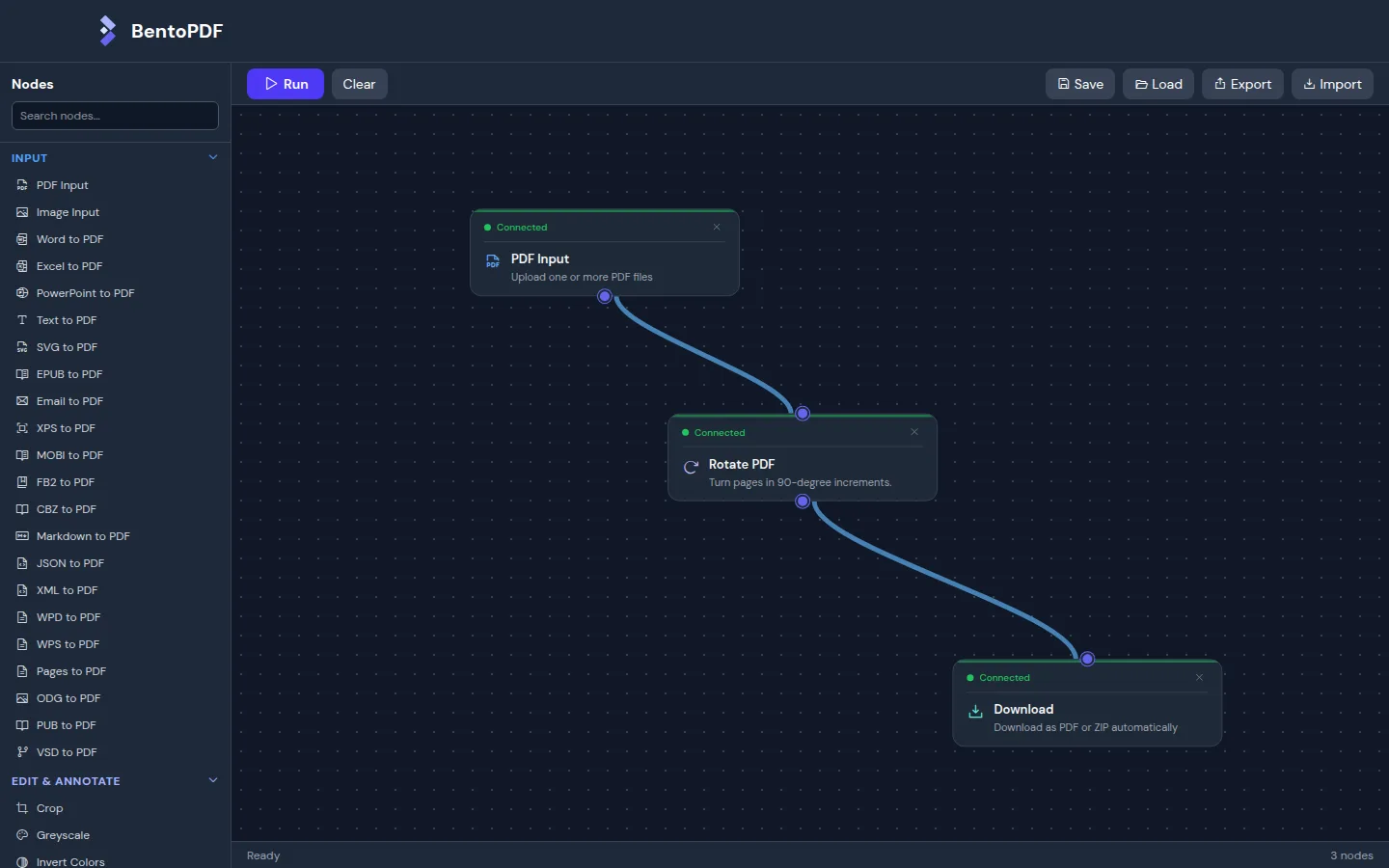
Task: Click the EDIT & ANNOTATE header label
Action: pos(66,781)
